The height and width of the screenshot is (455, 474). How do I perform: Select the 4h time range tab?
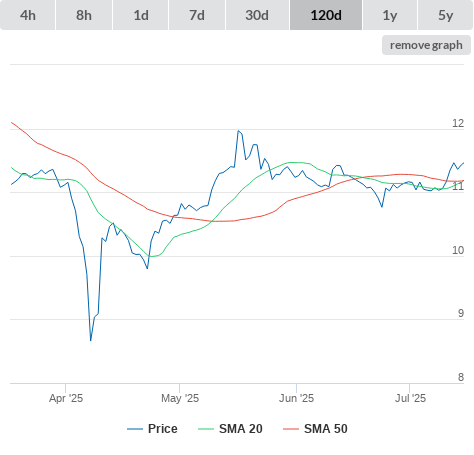[28, 15]
